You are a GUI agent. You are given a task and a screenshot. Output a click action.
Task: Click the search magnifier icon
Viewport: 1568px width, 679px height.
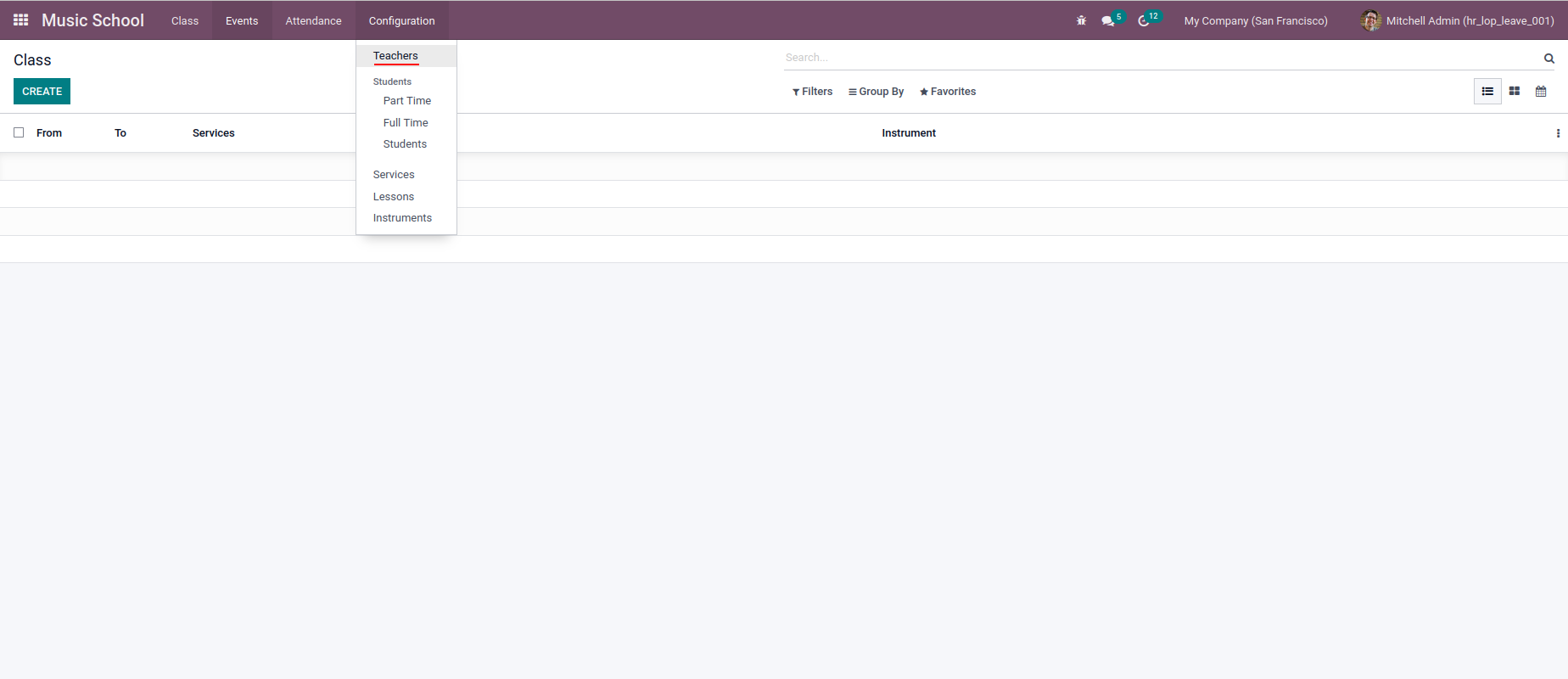pyautogui.click(x=1549, y=59)
